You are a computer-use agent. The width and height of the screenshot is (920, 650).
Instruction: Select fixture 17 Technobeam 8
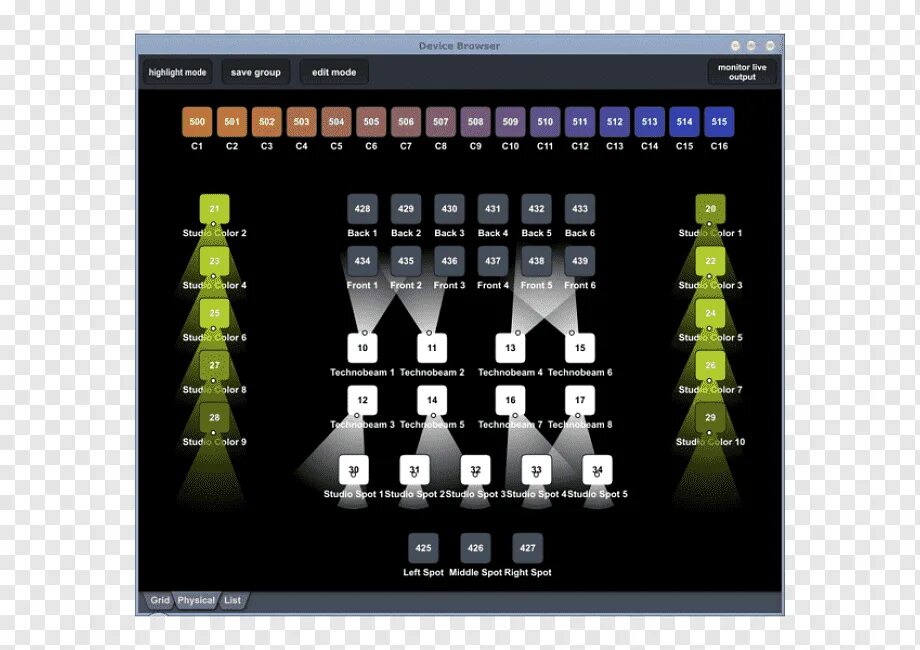tap(580, 400)
